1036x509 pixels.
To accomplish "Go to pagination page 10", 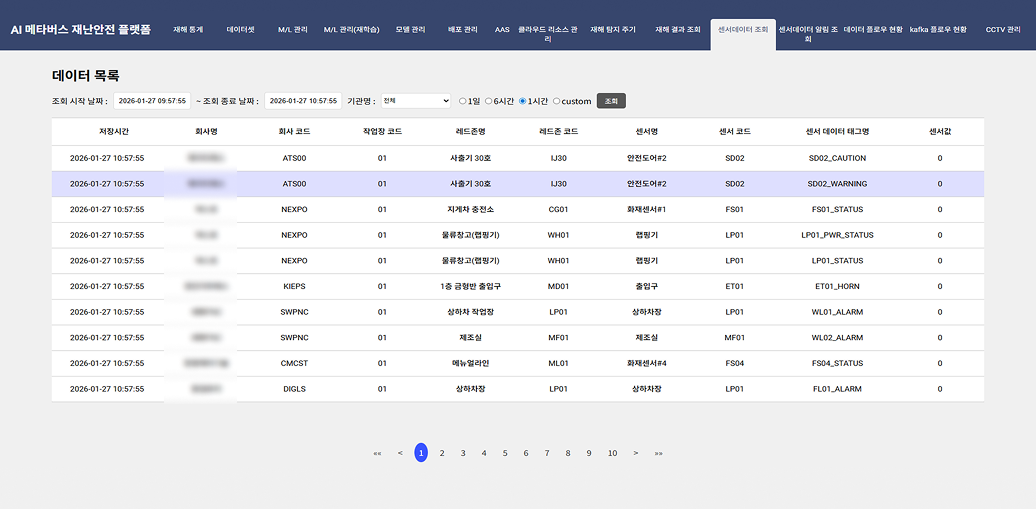I will [612, 453].
